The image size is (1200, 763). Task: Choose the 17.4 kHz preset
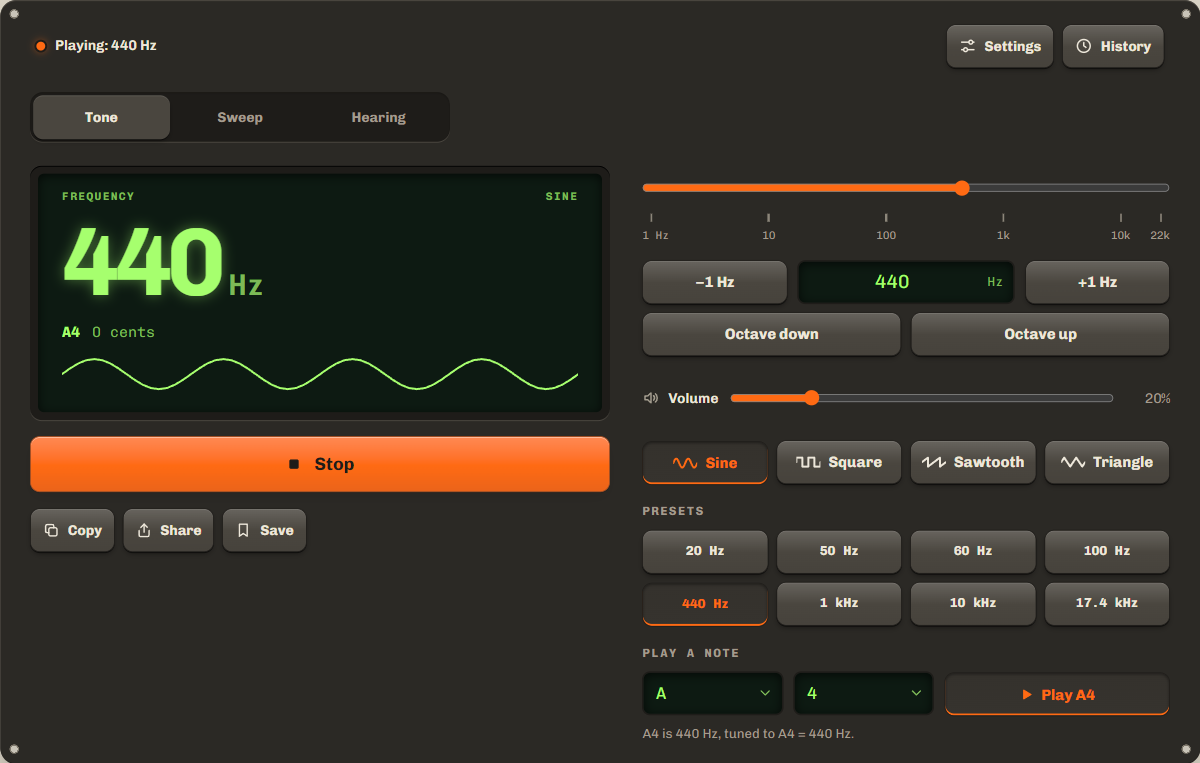(1107, 603)
